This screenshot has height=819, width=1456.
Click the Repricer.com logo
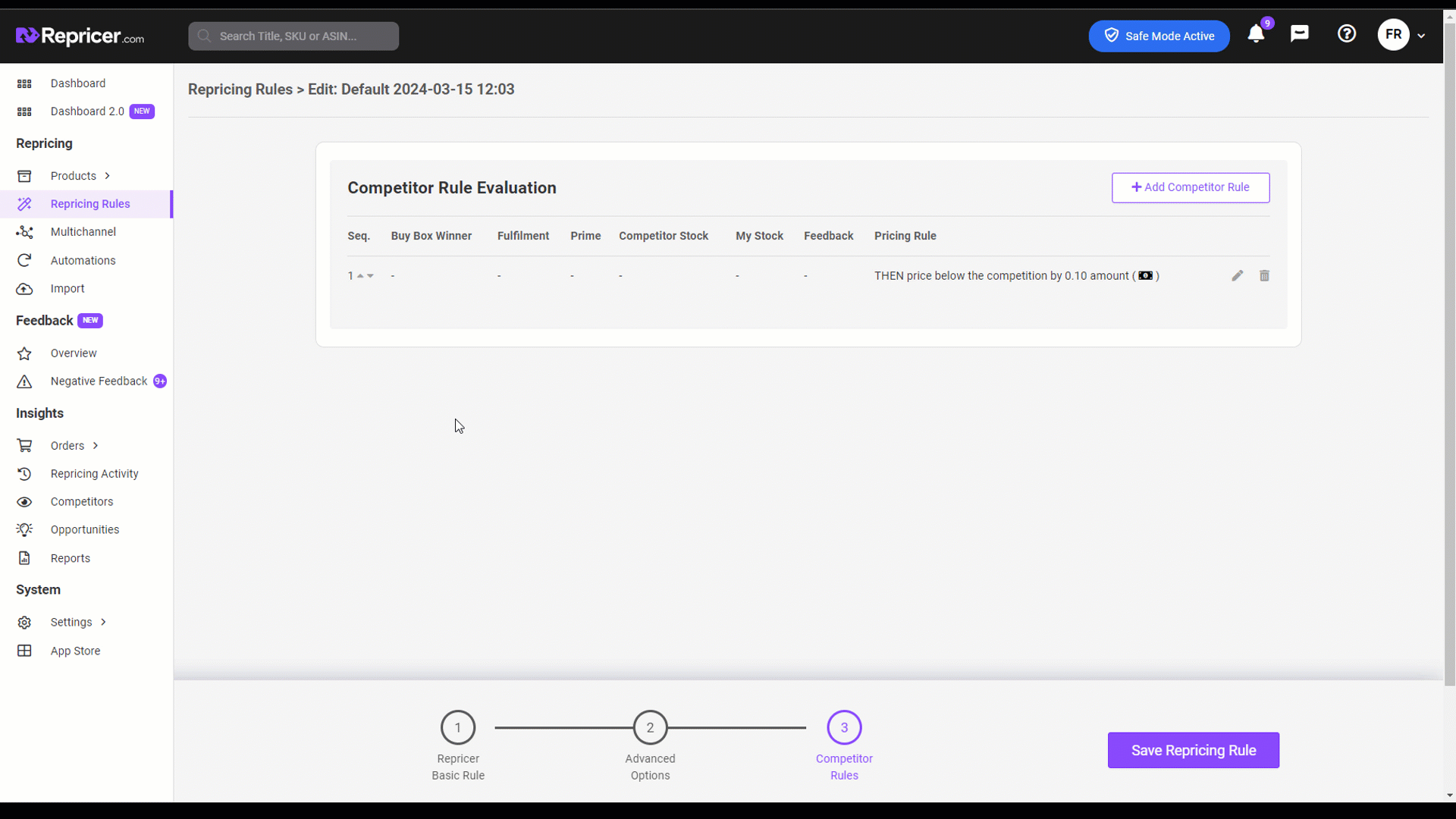click(80, 36)
